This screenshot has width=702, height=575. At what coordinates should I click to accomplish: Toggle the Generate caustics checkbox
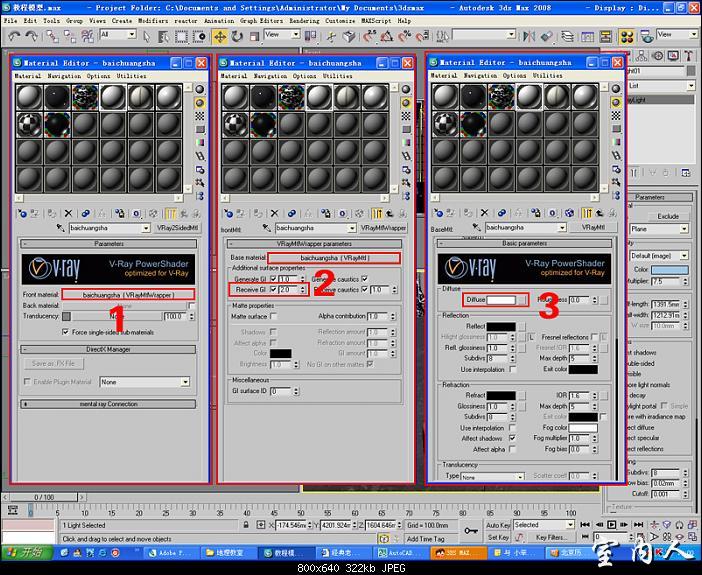click(x=364, y=279)
